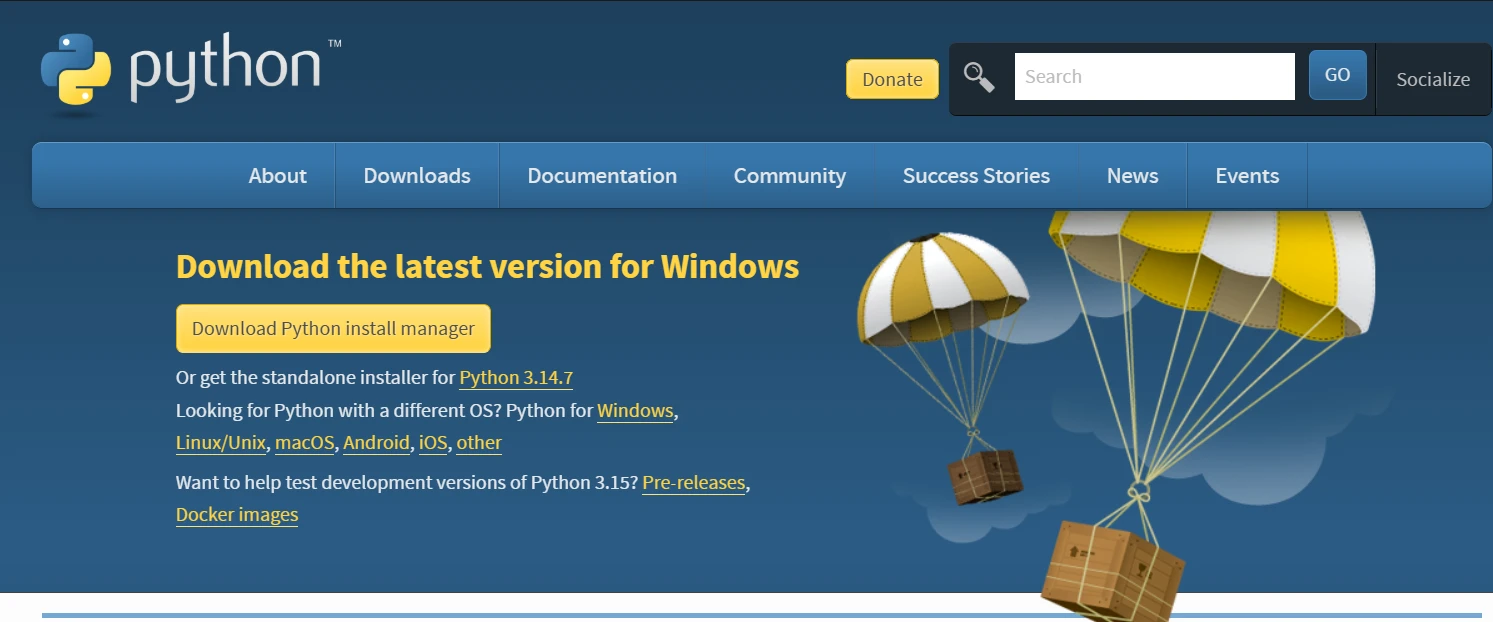Open the Success Stories menu item
The height and width of the screenshot is (622, 1493).
(976, 175)
